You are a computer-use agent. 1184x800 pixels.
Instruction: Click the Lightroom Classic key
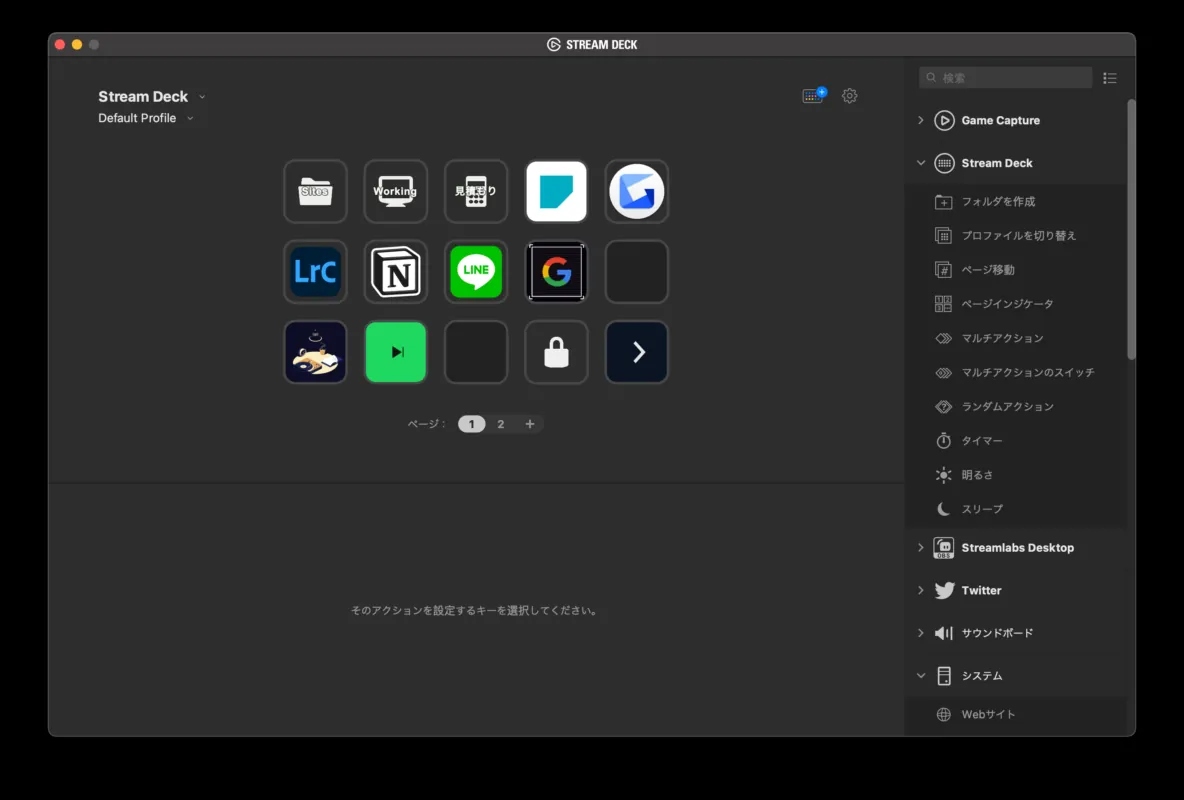[315, 271]
